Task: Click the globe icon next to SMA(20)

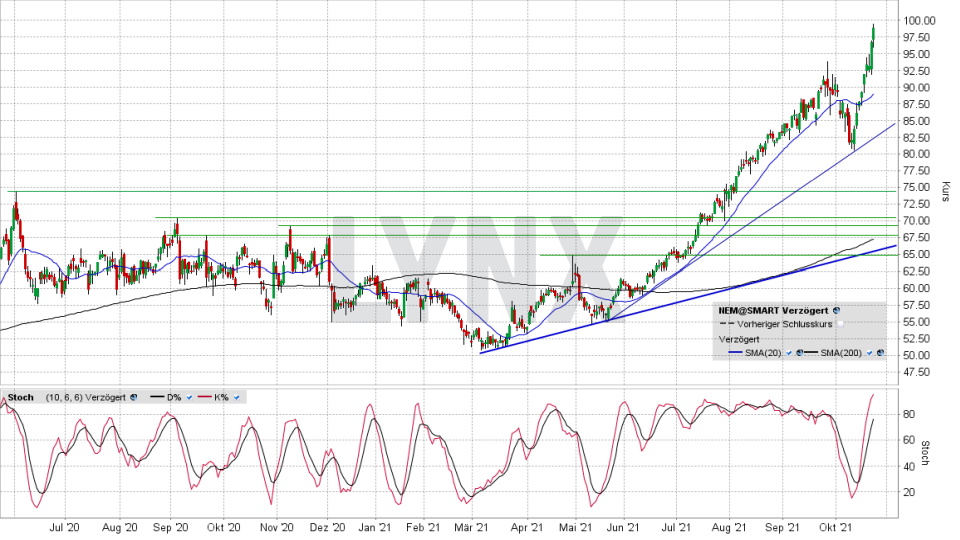Action: click(800, 353)
